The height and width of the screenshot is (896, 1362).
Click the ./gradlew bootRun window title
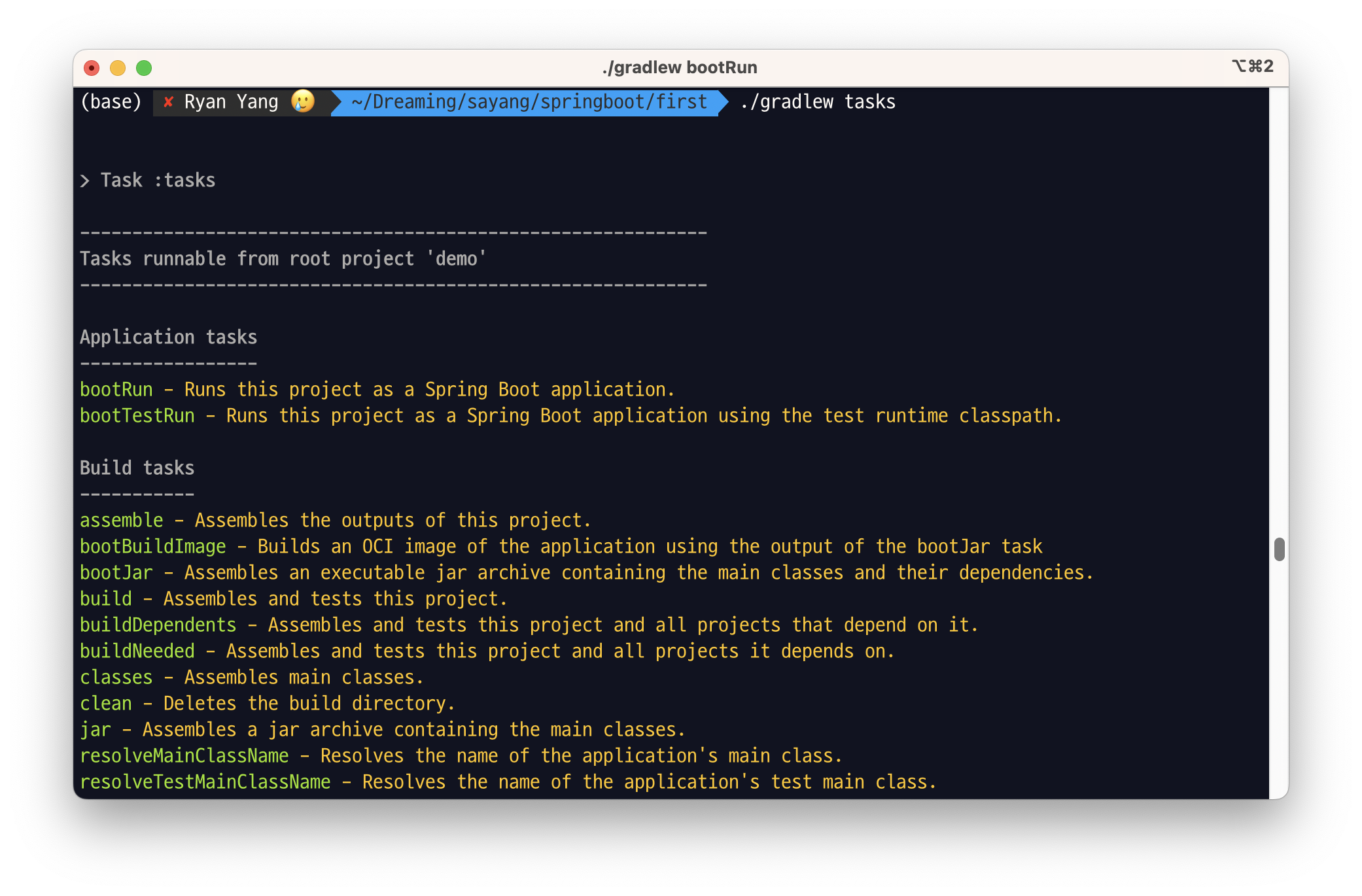680,67
